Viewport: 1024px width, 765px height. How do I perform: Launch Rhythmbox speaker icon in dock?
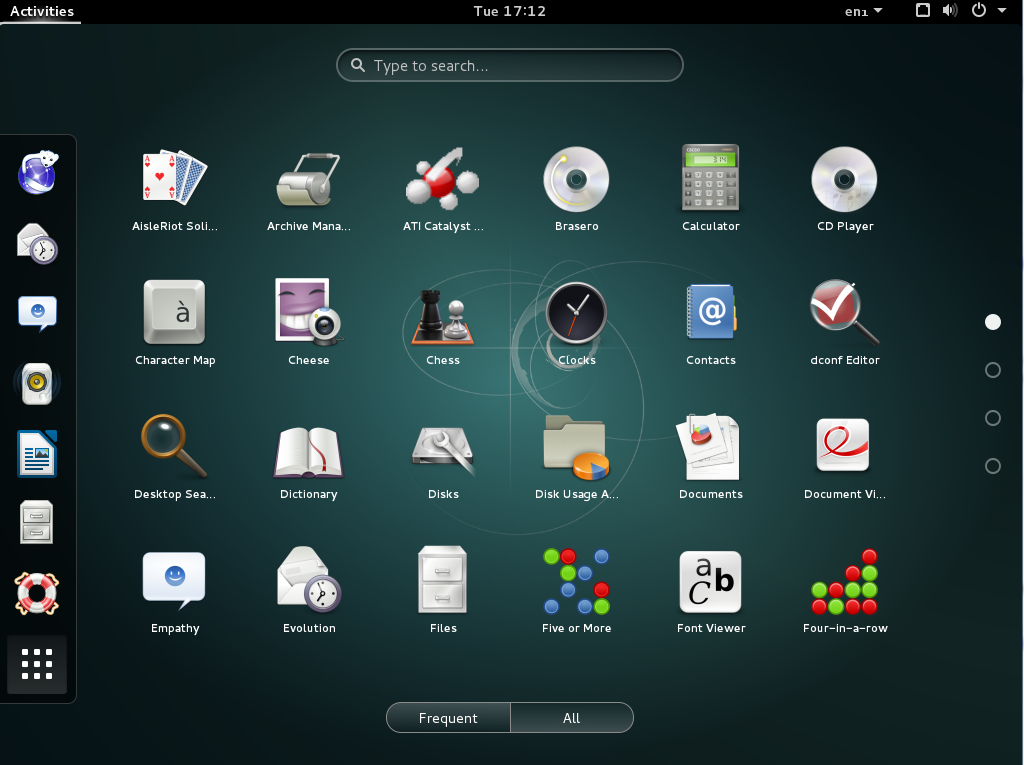click(x=37, y=383)
